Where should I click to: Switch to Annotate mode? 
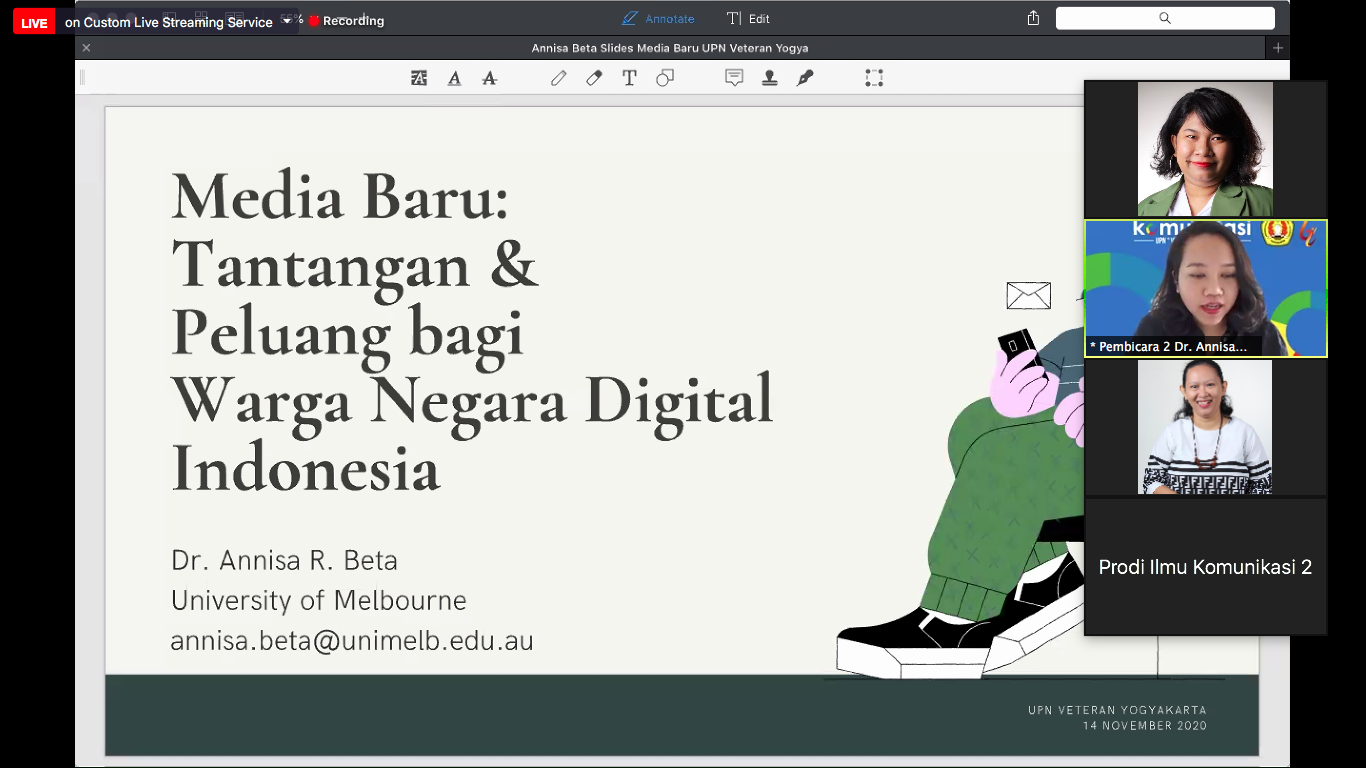pos(658,18)
